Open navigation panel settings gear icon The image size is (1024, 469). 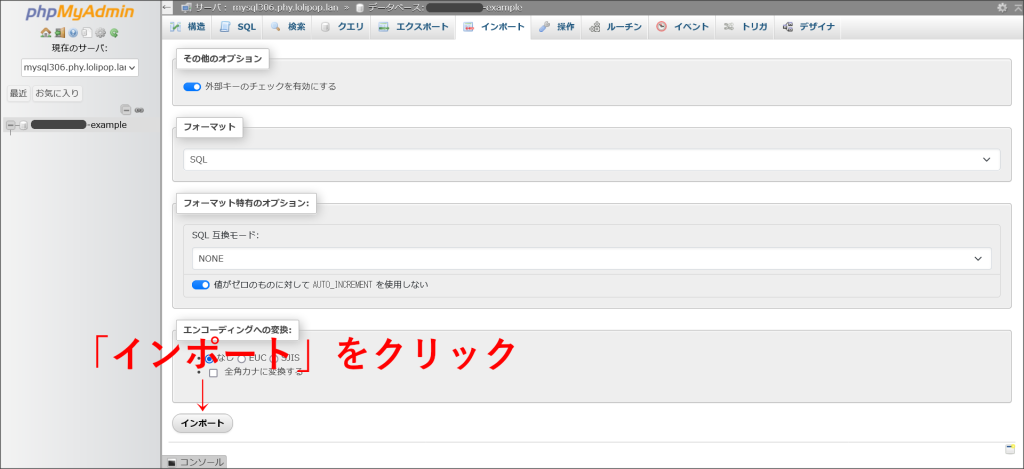tap(101, 33)
